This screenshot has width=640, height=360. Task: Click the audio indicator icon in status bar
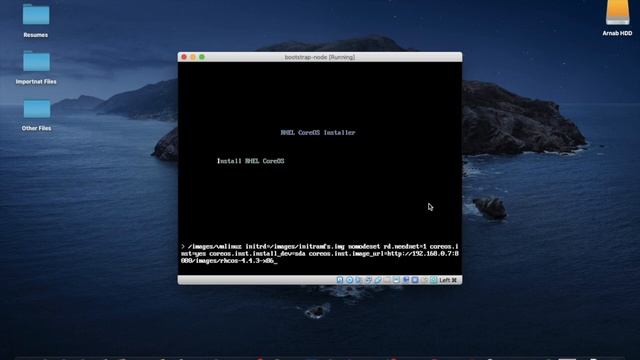[x=358, y=280]
